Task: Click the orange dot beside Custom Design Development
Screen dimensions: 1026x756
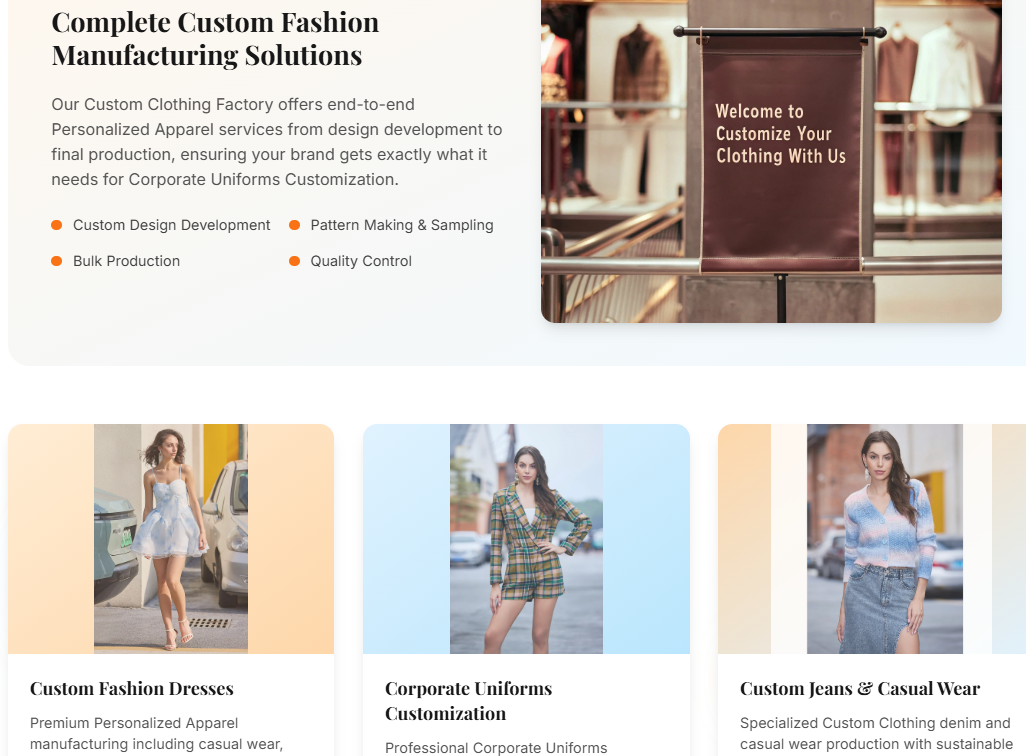Action: (57, 225)
